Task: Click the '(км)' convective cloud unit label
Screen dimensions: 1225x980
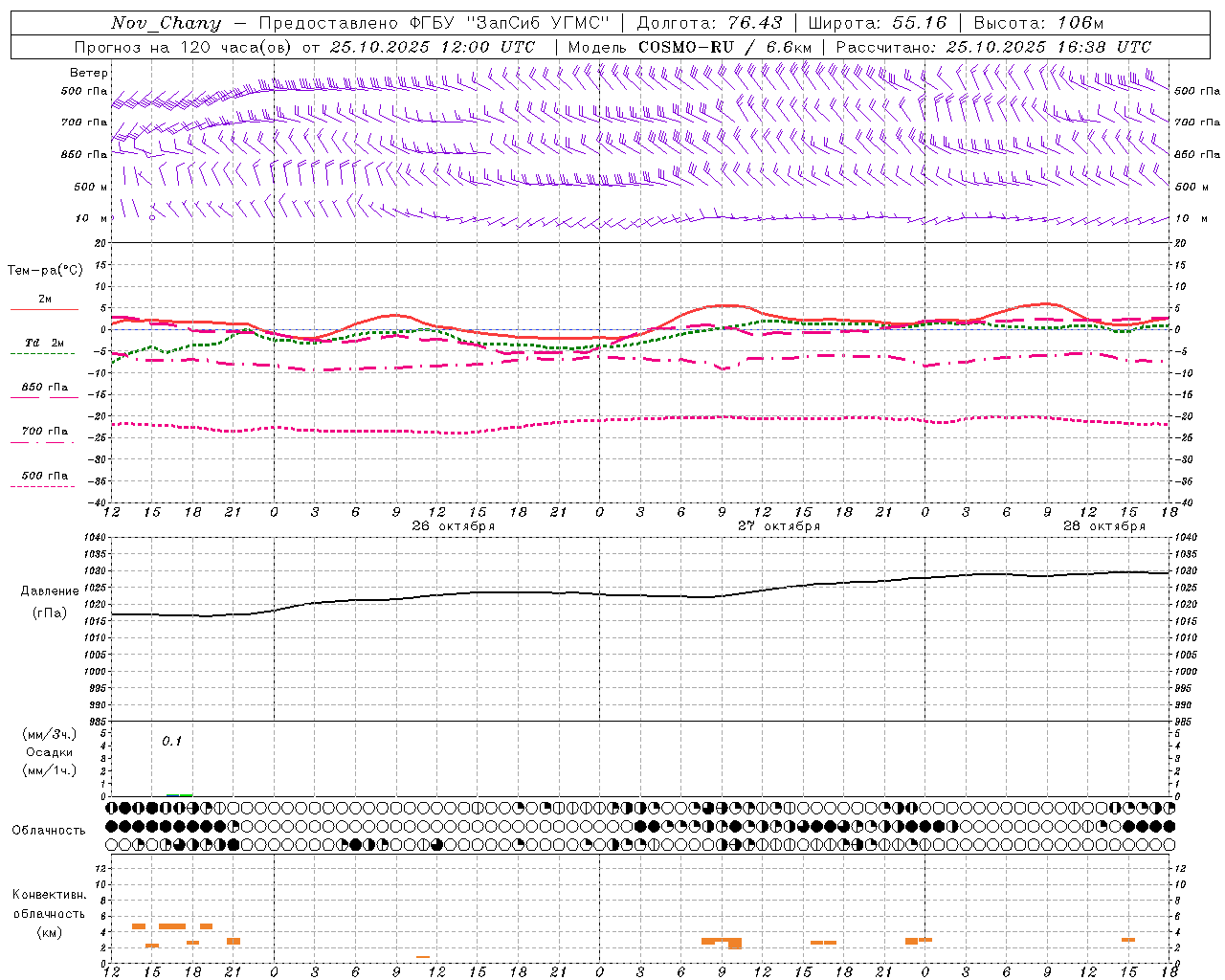Action: click(x=50, y=932)
